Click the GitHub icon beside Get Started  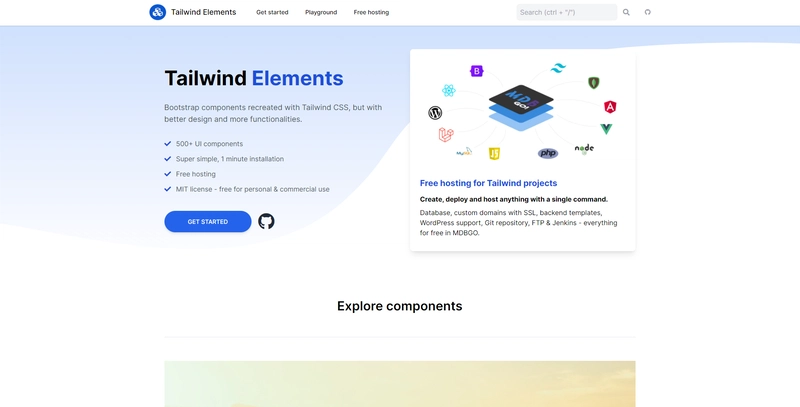(266, 221)
